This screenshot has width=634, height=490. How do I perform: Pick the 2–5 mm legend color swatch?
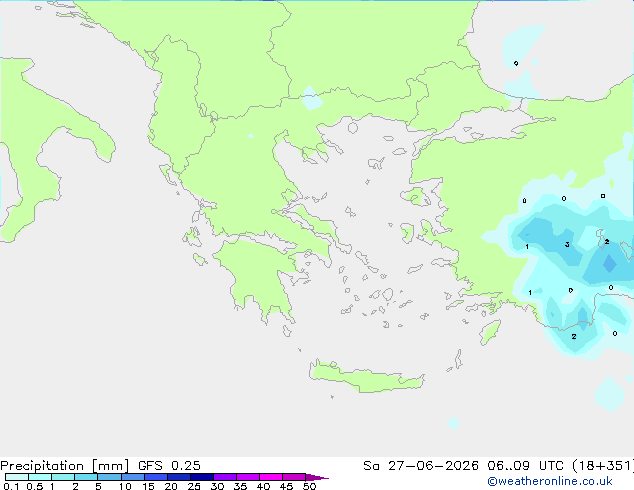tap(86, 477)
